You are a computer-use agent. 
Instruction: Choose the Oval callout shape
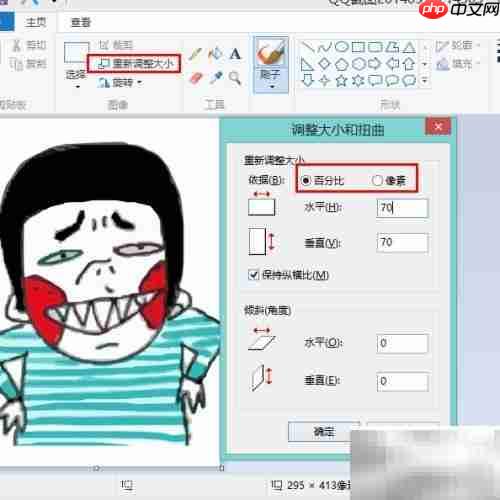(x=392, y=80)
